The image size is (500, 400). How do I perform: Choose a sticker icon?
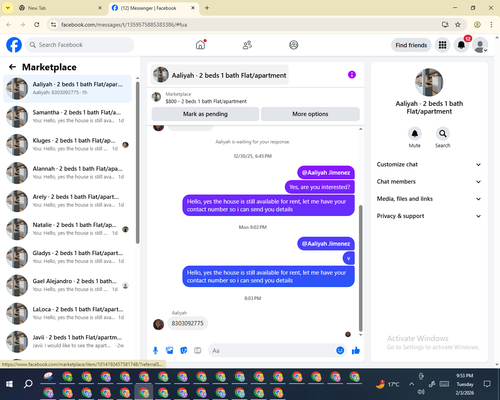[184, 350]
